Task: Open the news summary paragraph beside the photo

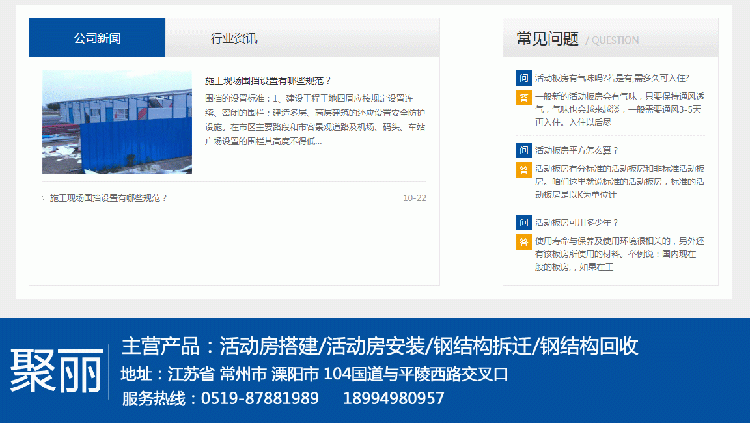Action: tap(315, 119)
